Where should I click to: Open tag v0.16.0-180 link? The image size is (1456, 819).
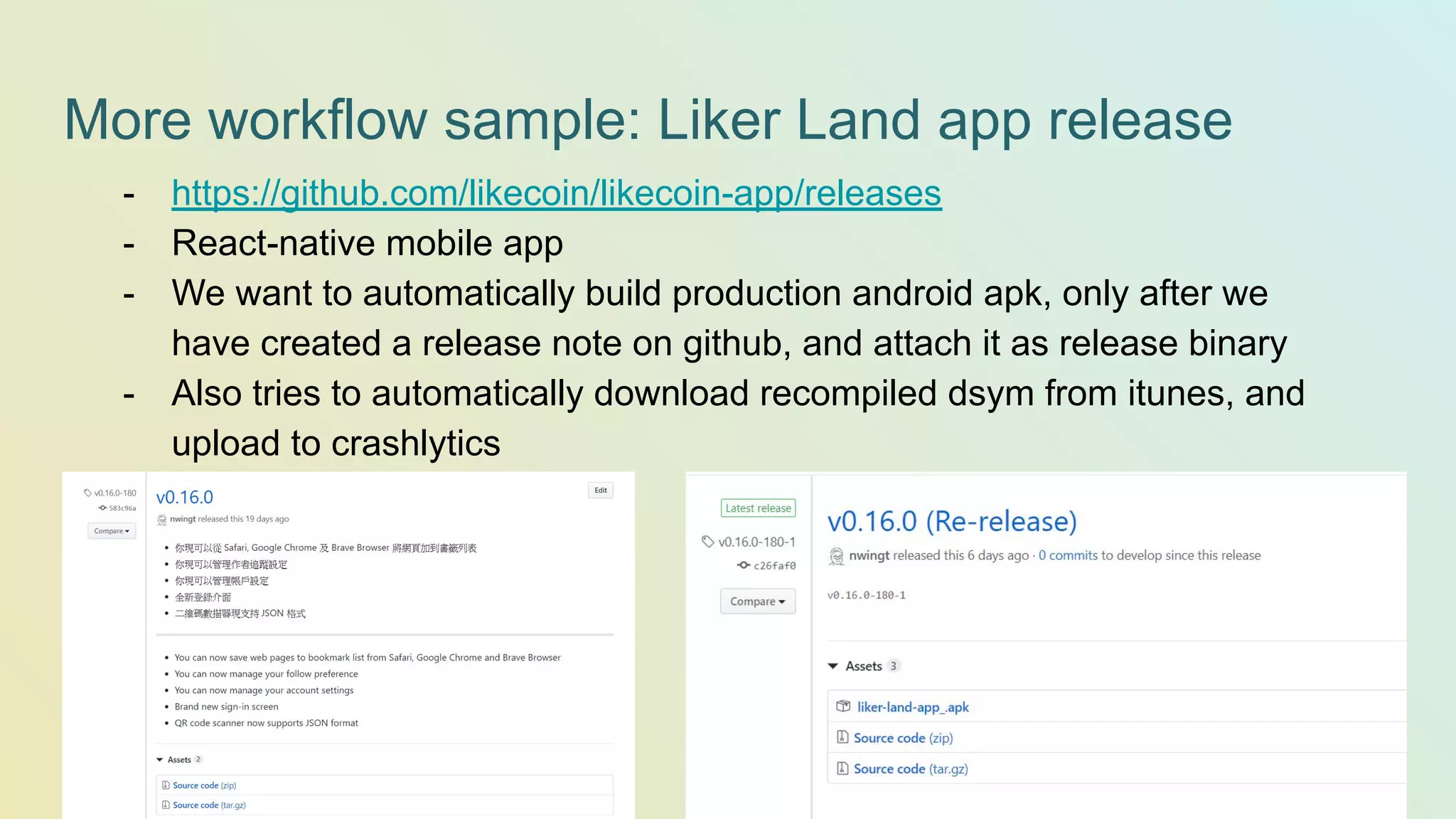(115, 493)
